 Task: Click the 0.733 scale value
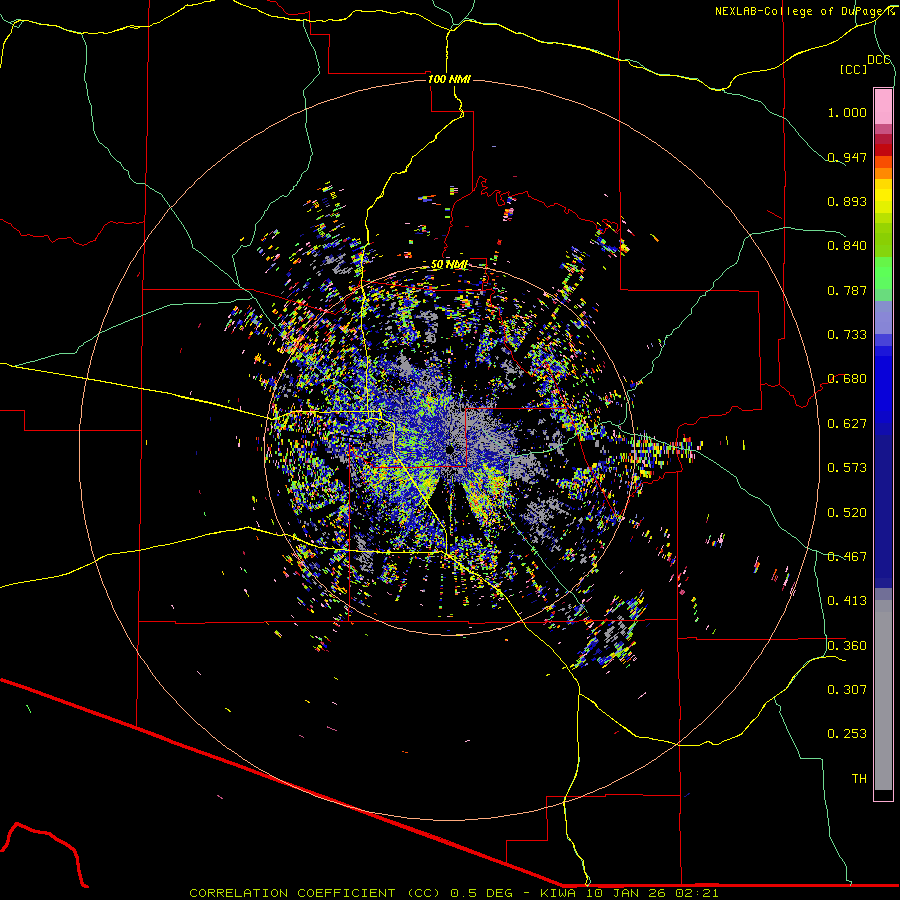[847, 334]
